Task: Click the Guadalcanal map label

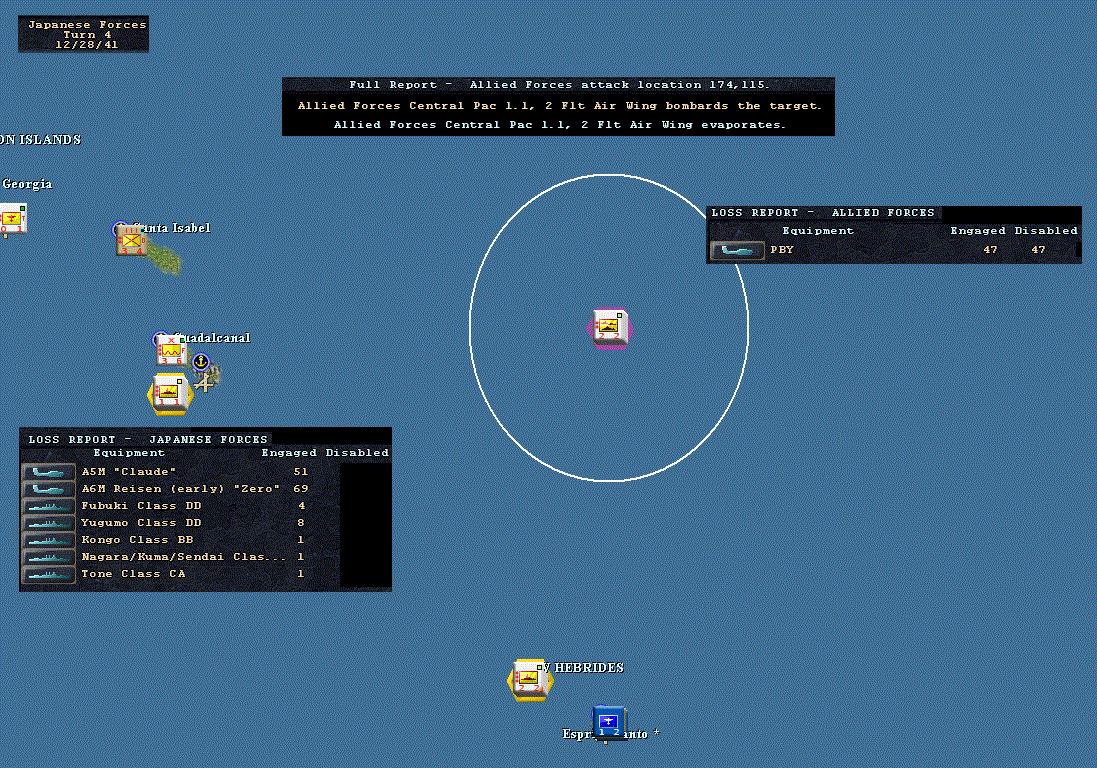Action: click(x=211, y=338)
